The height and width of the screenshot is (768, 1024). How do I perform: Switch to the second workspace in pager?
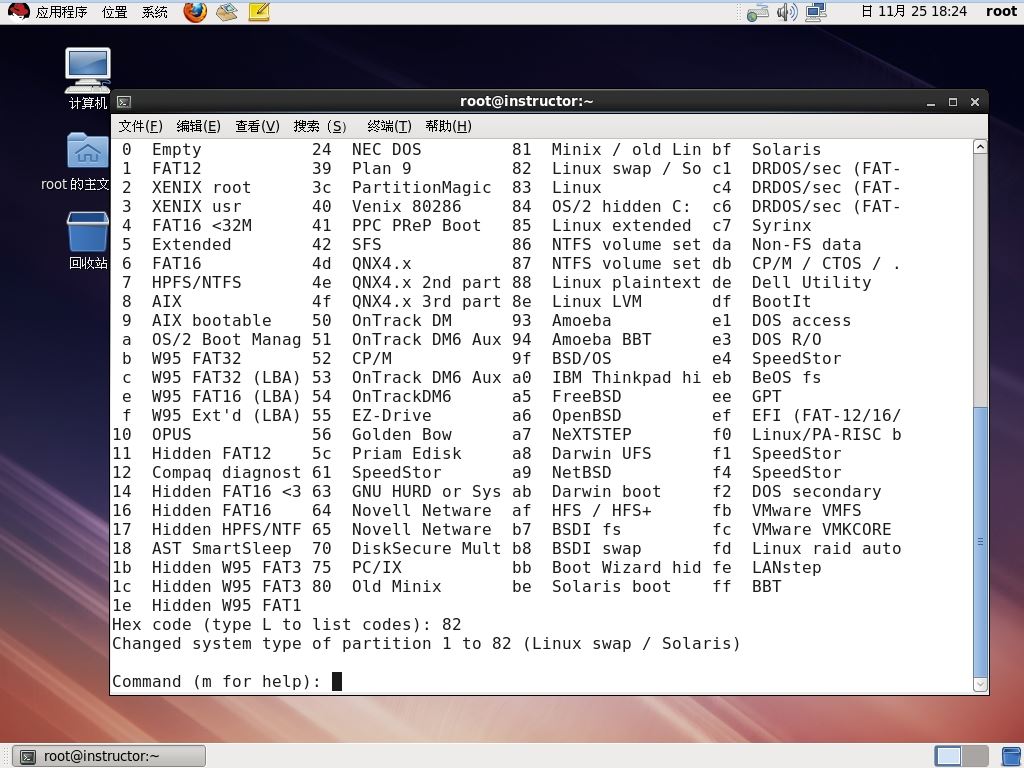tap(974, 756)
